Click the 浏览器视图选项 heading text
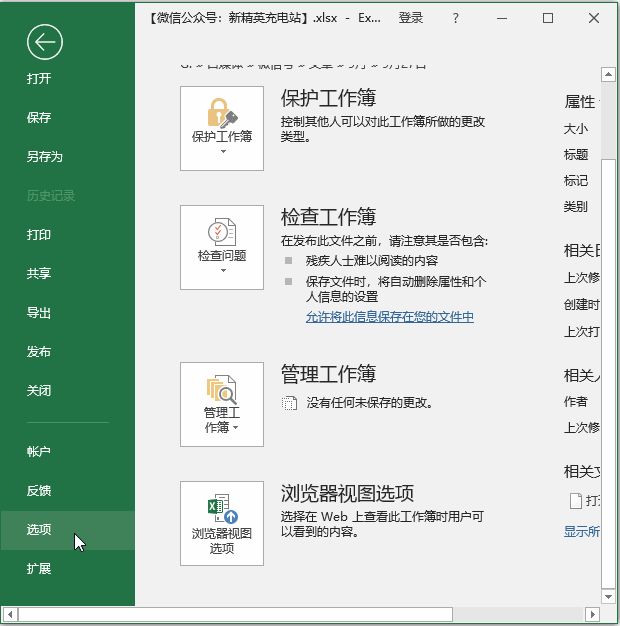Image resolution: width=620 pixels, height=626 pixels. pyautogui.click(x=347, y=493)
